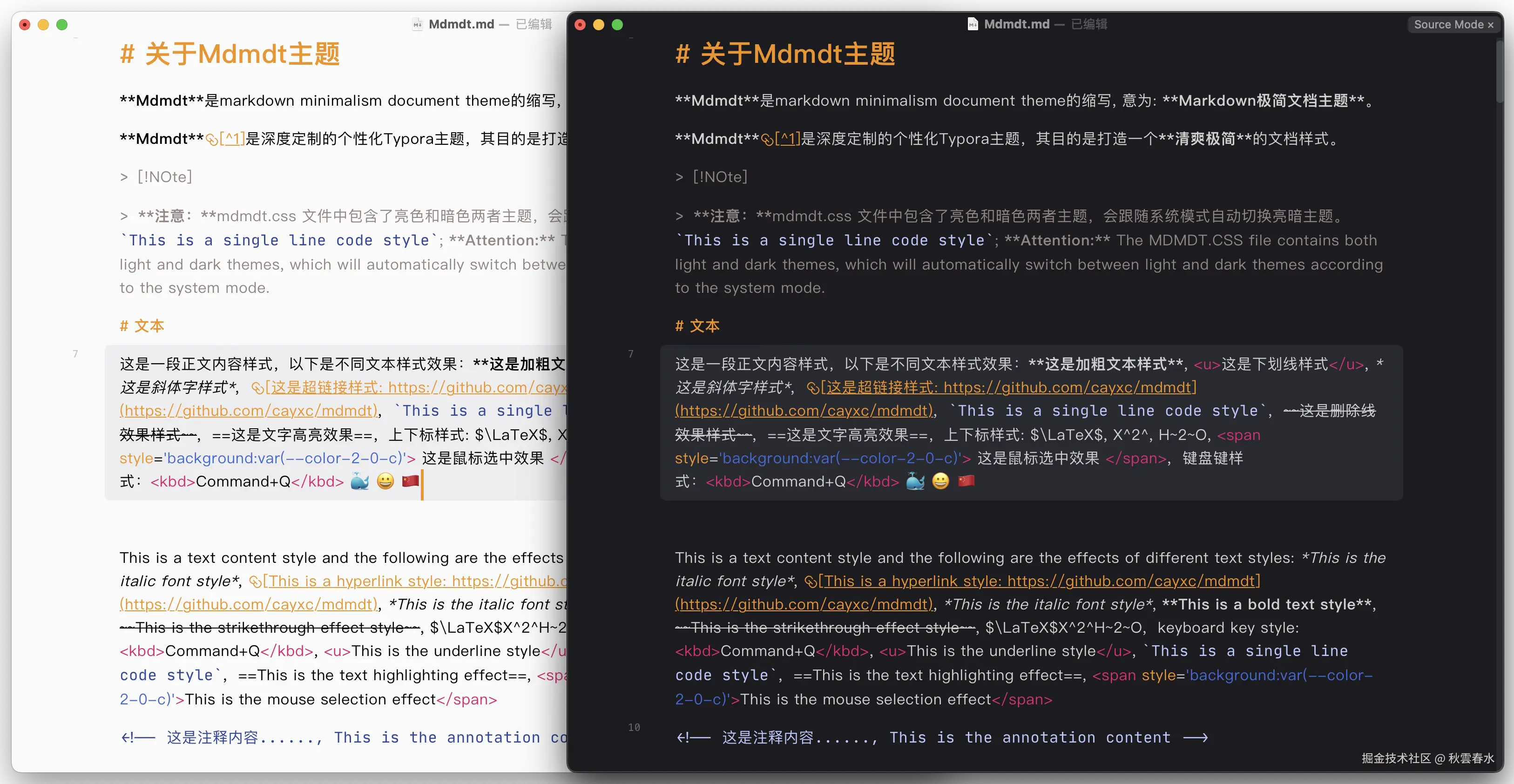
Task: Click line number 10 in the dark window gutter
Action: (634, 728)
